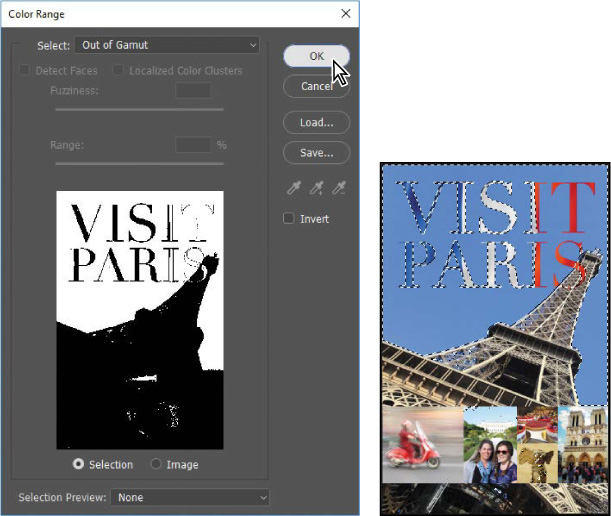Click the two women photo in the poster
The height and width of the screenshot is (516, 611).
490,444
